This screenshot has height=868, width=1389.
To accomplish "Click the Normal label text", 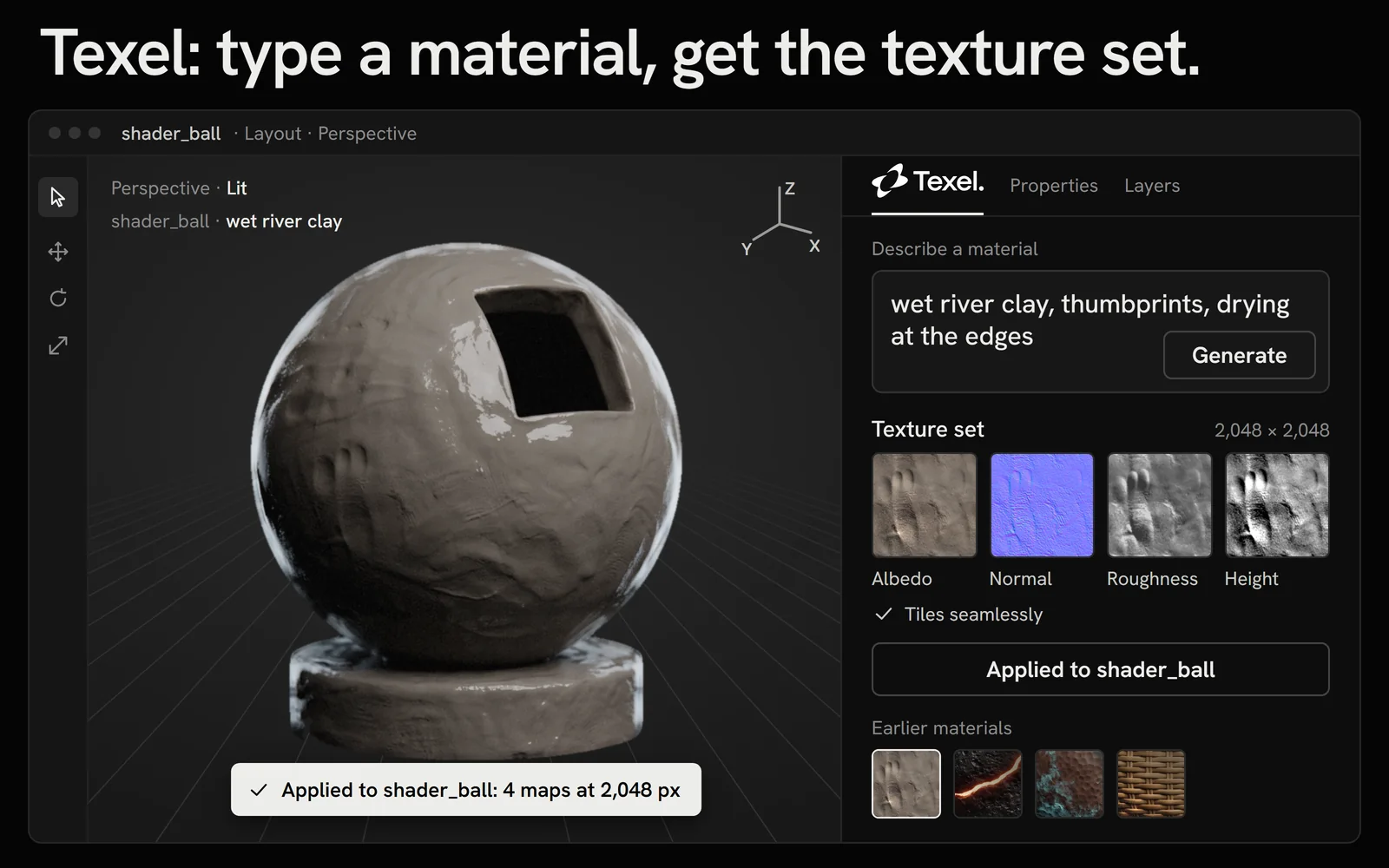I will (x=1021, y=579).
